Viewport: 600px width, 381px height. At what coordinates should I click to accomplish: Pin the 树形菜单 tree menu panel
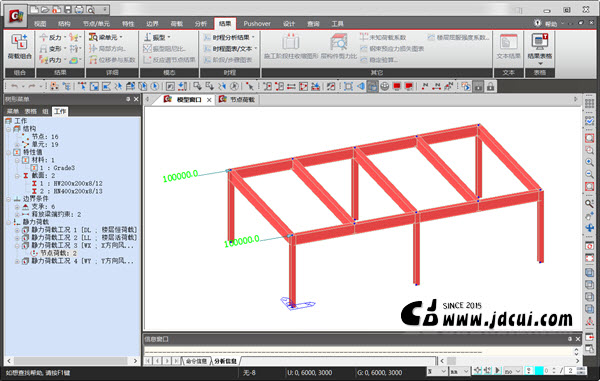click(128, 99)
